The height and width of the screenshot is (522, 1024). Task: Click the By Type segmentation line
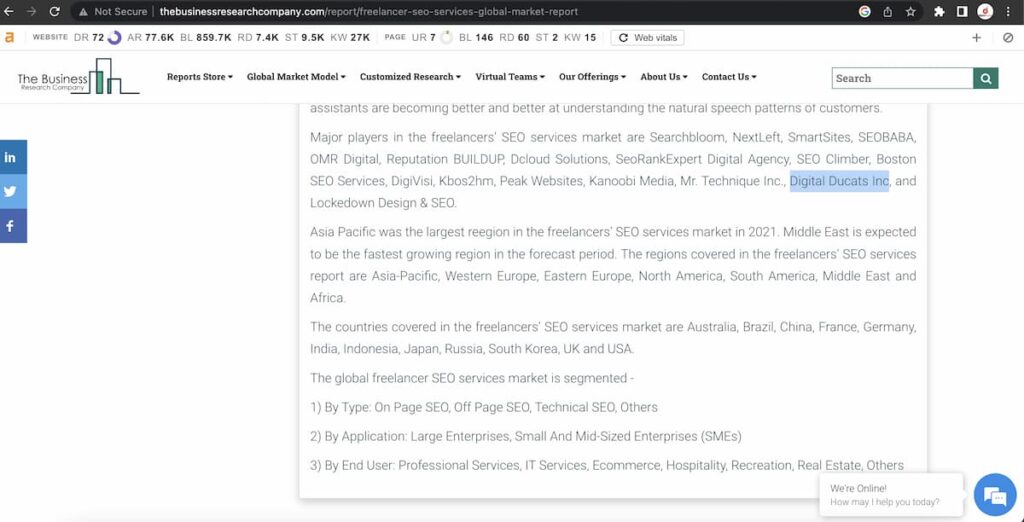click(484, 408)
